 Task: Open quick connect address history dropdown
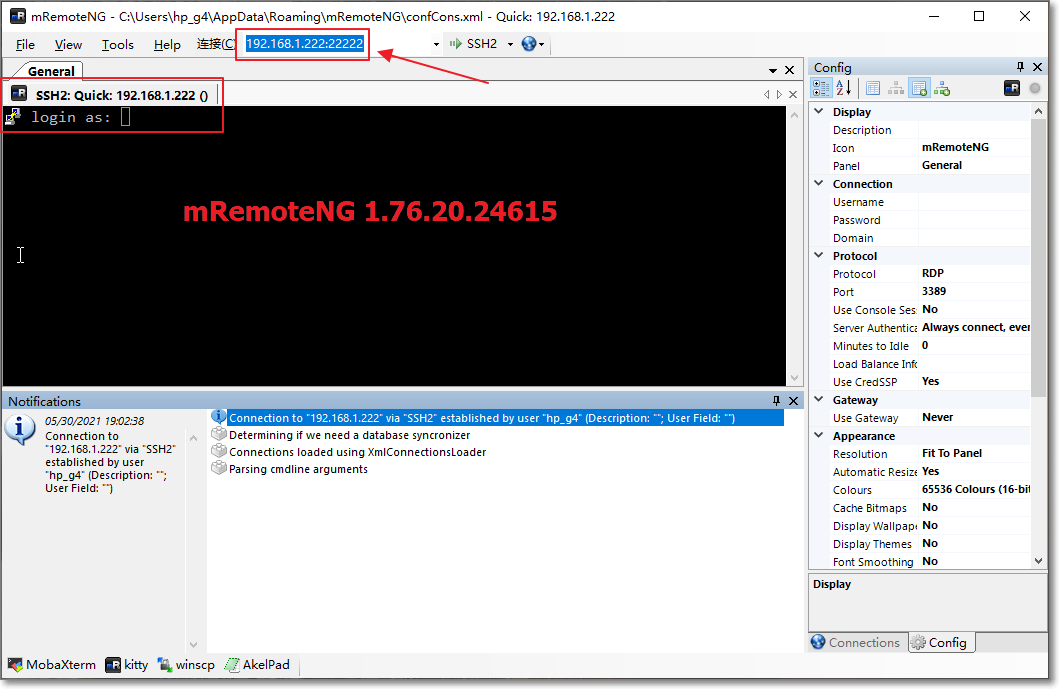coord(436,45)
